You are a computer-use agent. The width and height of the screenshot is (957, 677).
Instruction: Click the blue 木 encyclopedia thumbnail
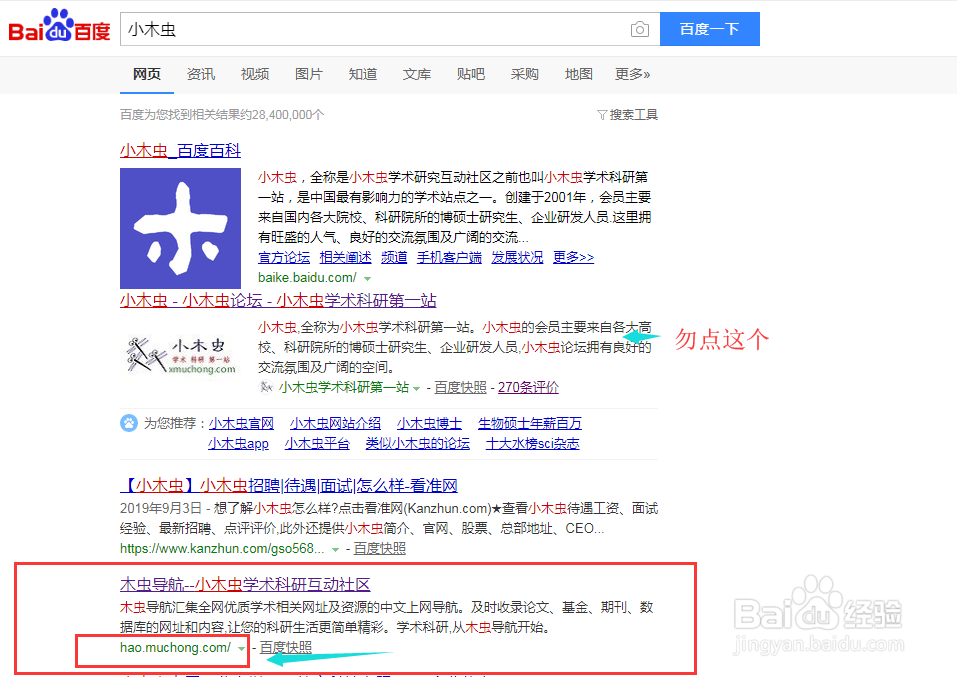[181, 228]
